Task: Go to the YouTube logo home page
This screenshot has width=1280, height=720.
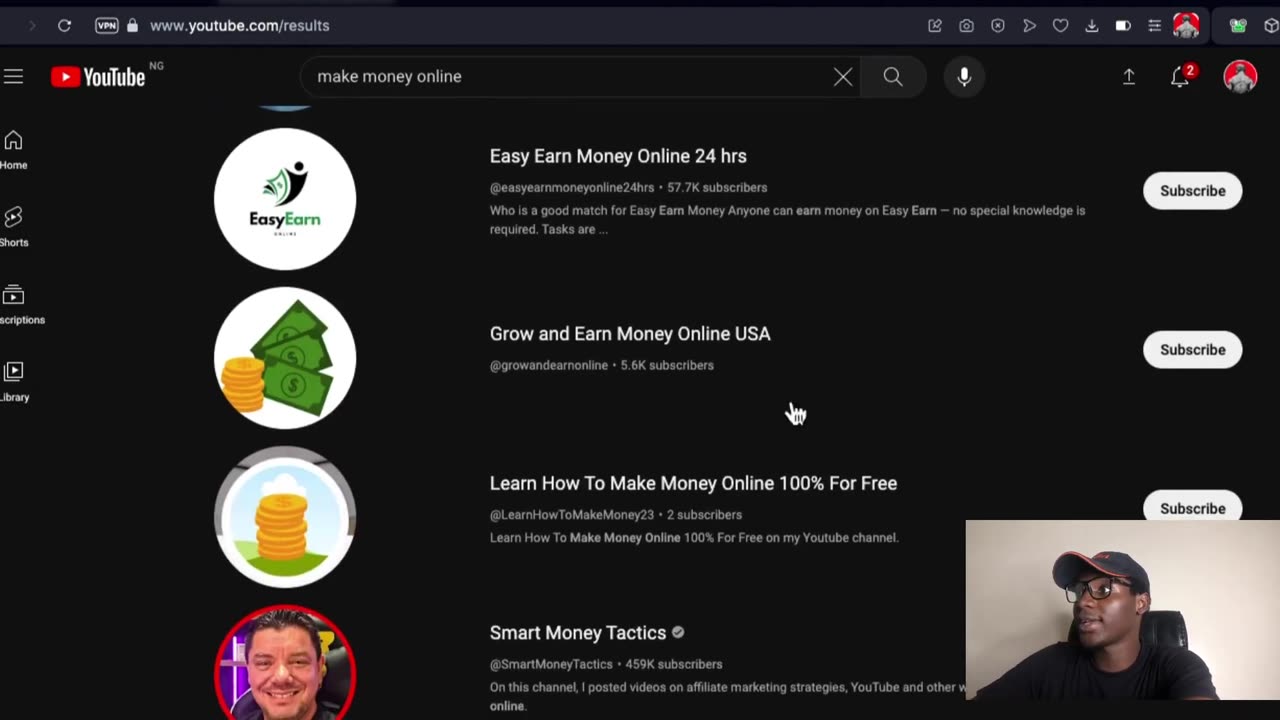Action: click(98, 77)
